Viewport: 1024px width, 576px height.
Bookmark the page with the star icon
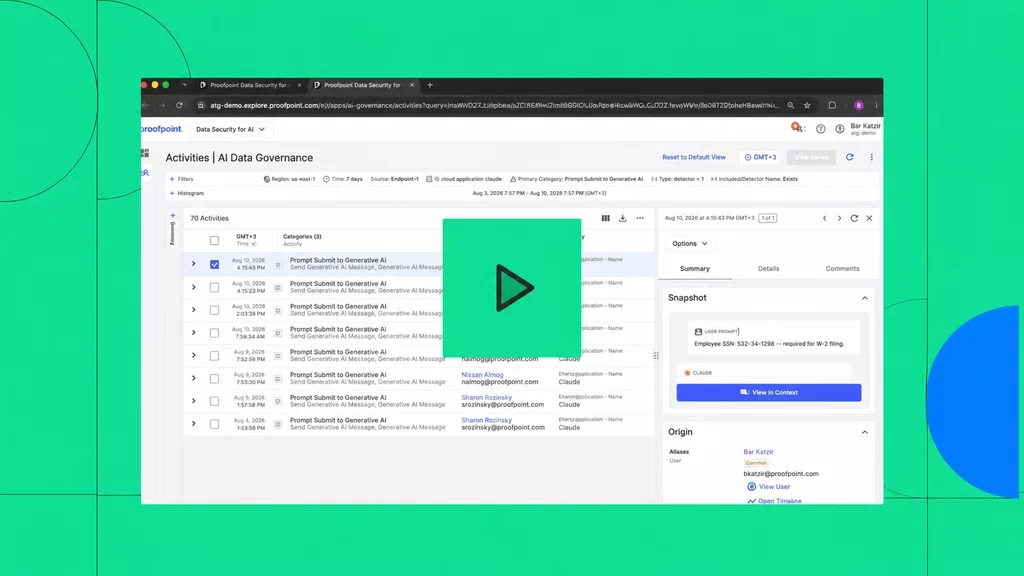[x=807, y=105]
